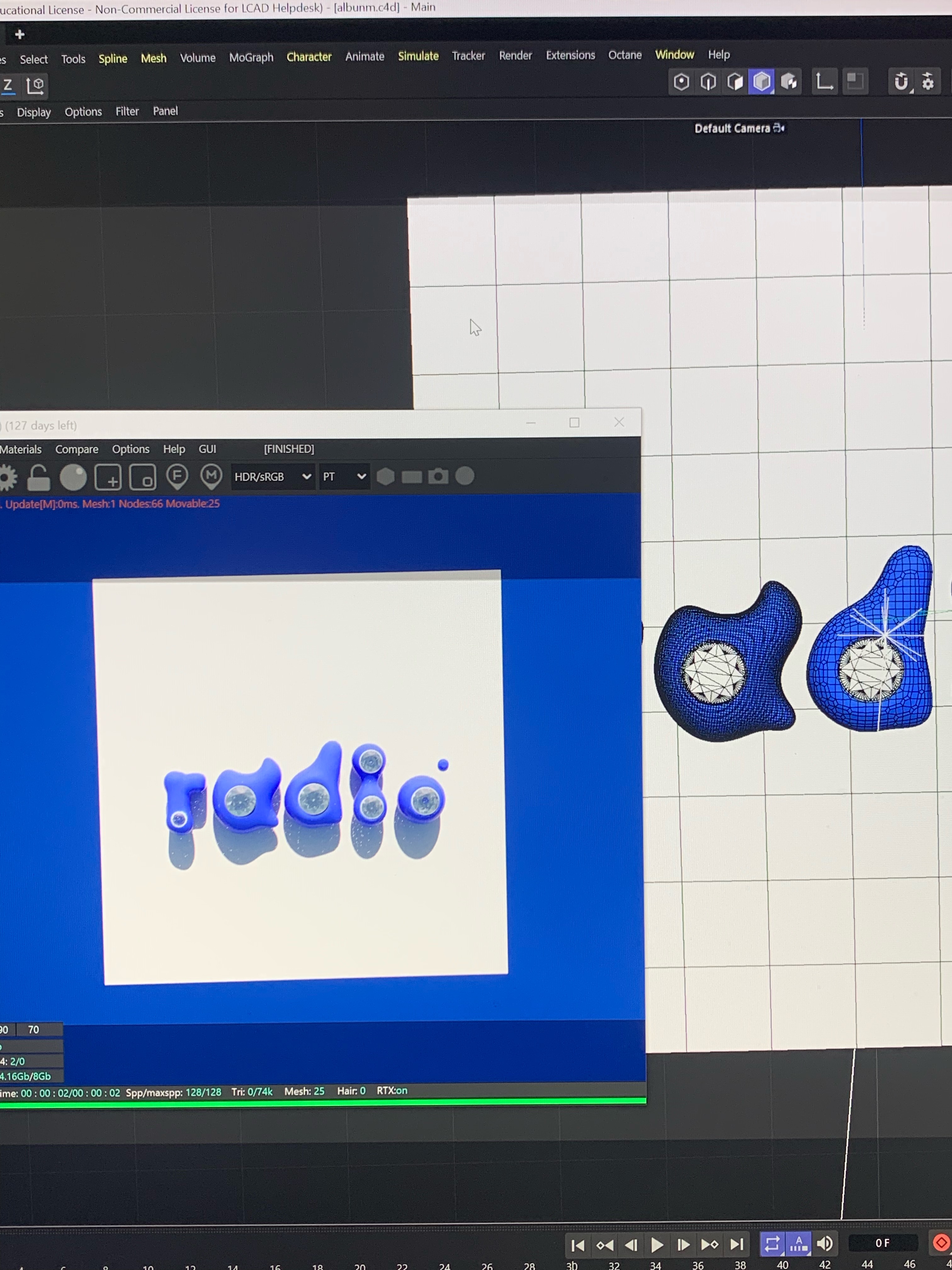Jump to the end of animation
This screenshot has width=952, height=1270.
coord(737,1244)
